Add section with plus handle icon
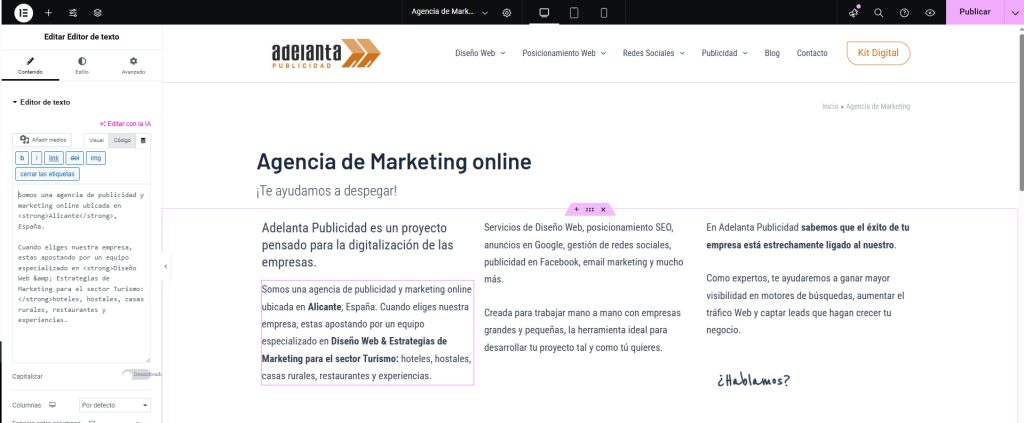 pos(576,210)
